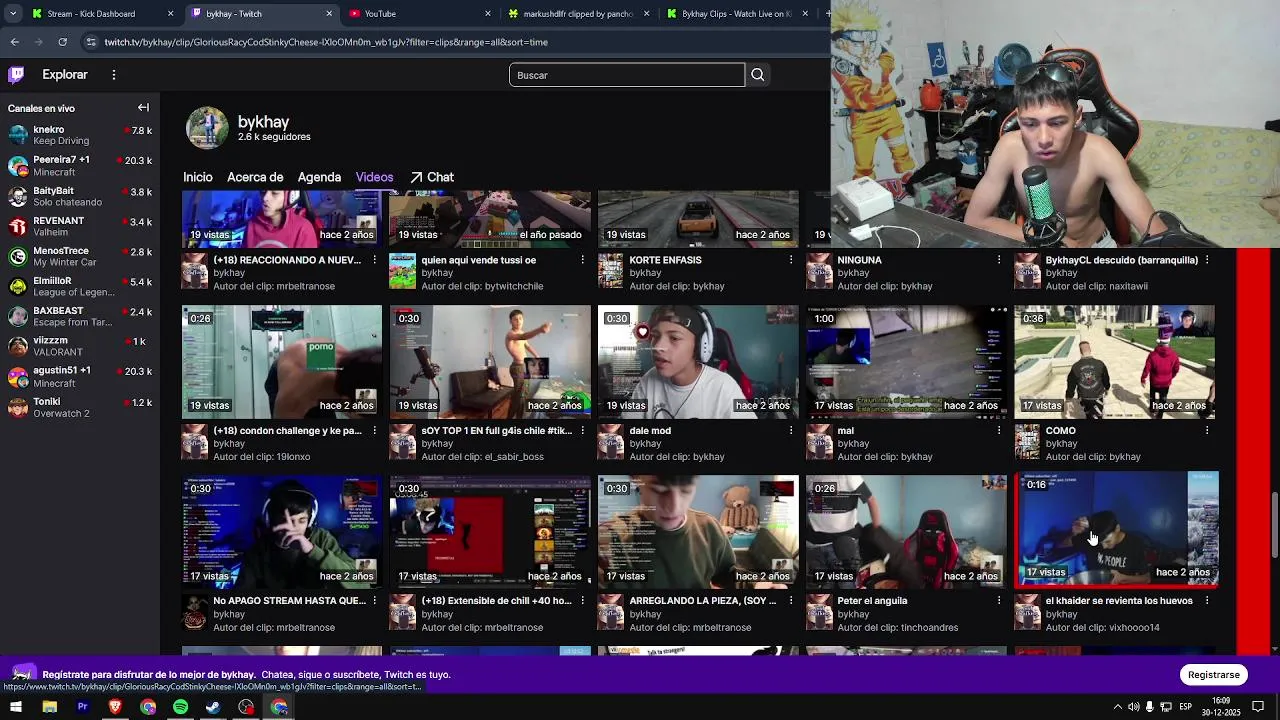Open options menu for COMO clip
Screen dimensions: 1280x720
(x=1207, y=431)
